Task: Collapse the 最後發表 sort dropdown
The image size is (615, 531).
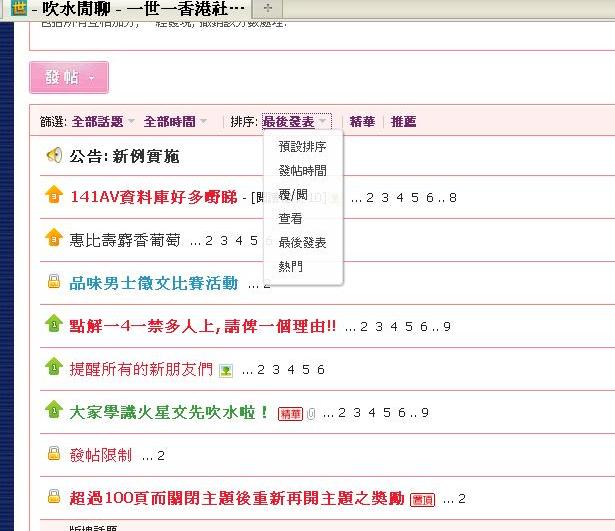Action: tap(295, 122)
